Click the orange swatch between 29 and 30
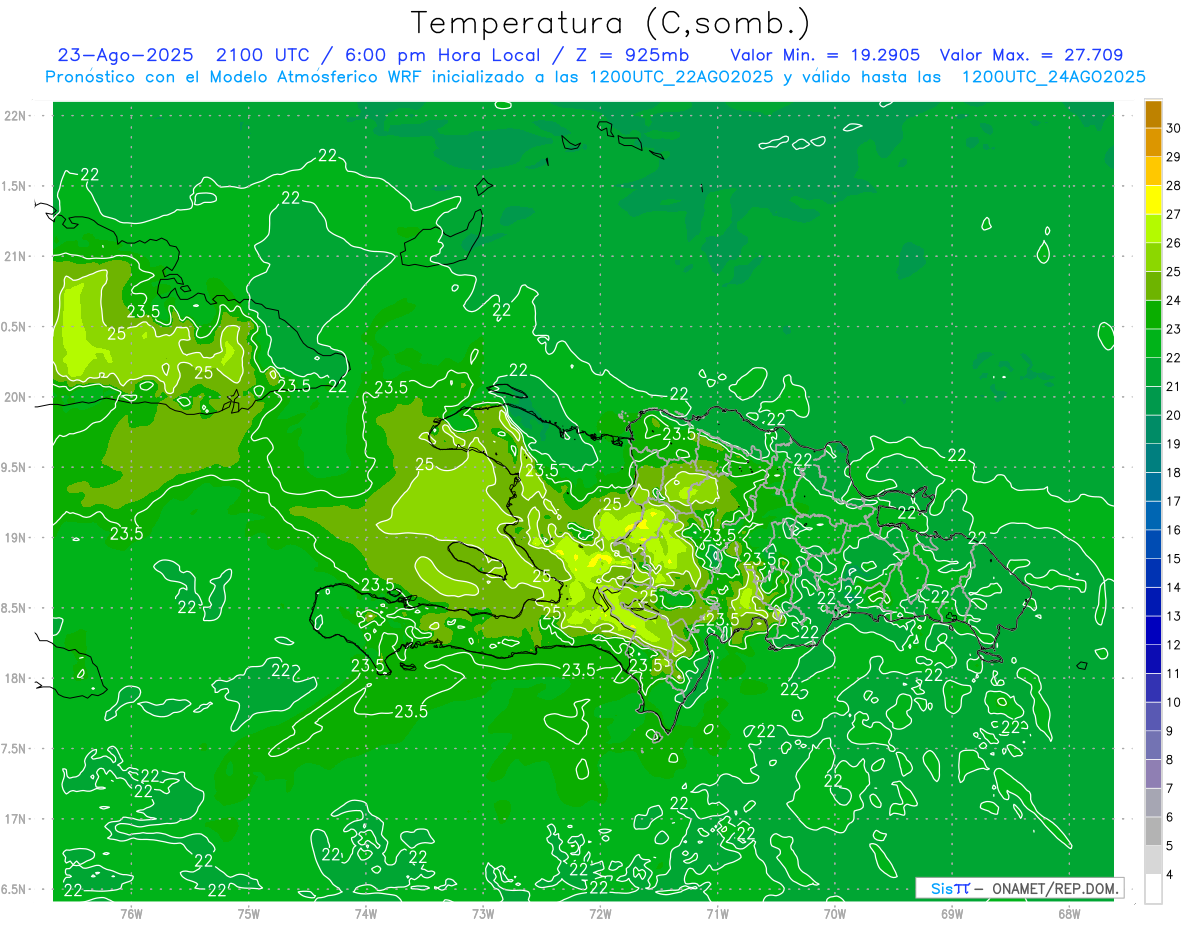Image resolution: width=1200 pixels, height=927 pixels. pyautogui.click(x=1153, y=142)
